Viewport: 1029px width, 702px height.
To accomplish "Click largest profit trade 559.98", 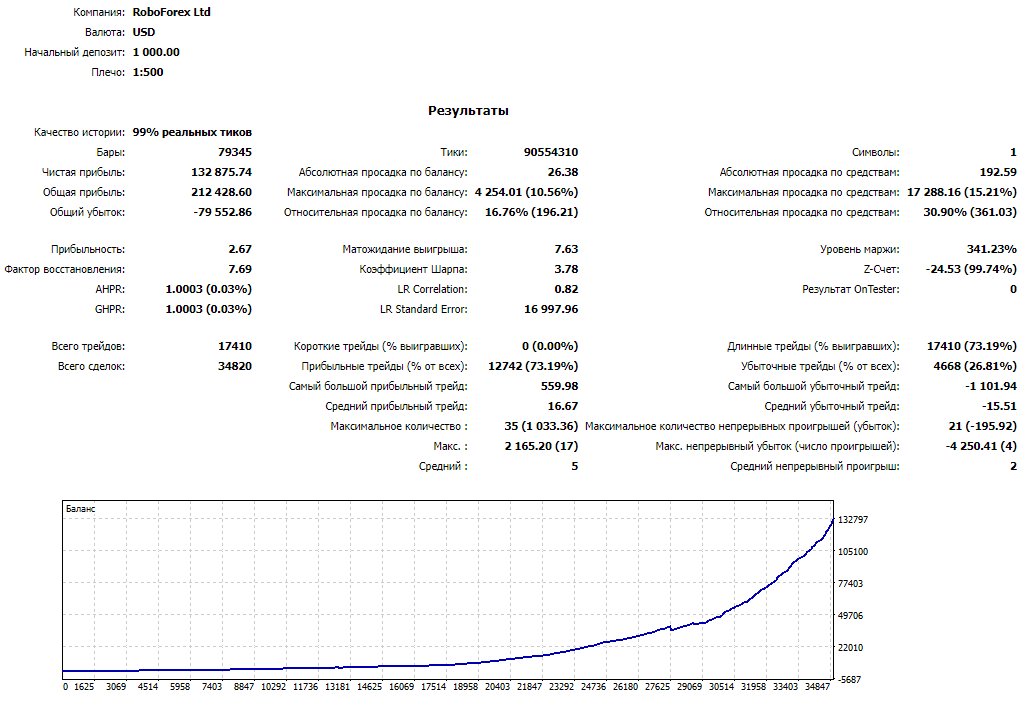I will (x=560, y=386).
